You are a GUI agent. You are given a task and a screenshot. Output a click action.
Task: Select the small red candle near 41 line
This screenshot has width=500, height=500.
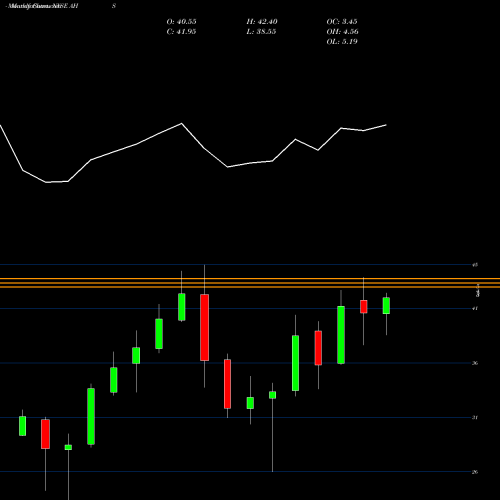click(x=364, y=307)
